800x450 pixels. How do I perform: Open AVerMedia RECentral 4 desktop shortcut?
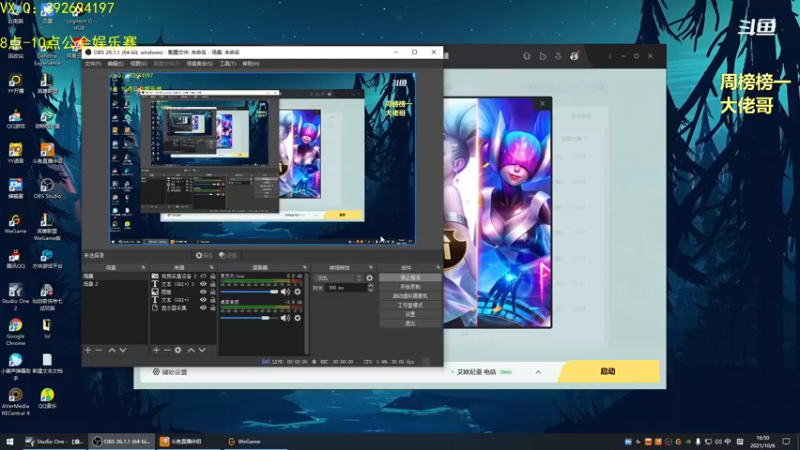pyautogui.click(x=15, y=402)
